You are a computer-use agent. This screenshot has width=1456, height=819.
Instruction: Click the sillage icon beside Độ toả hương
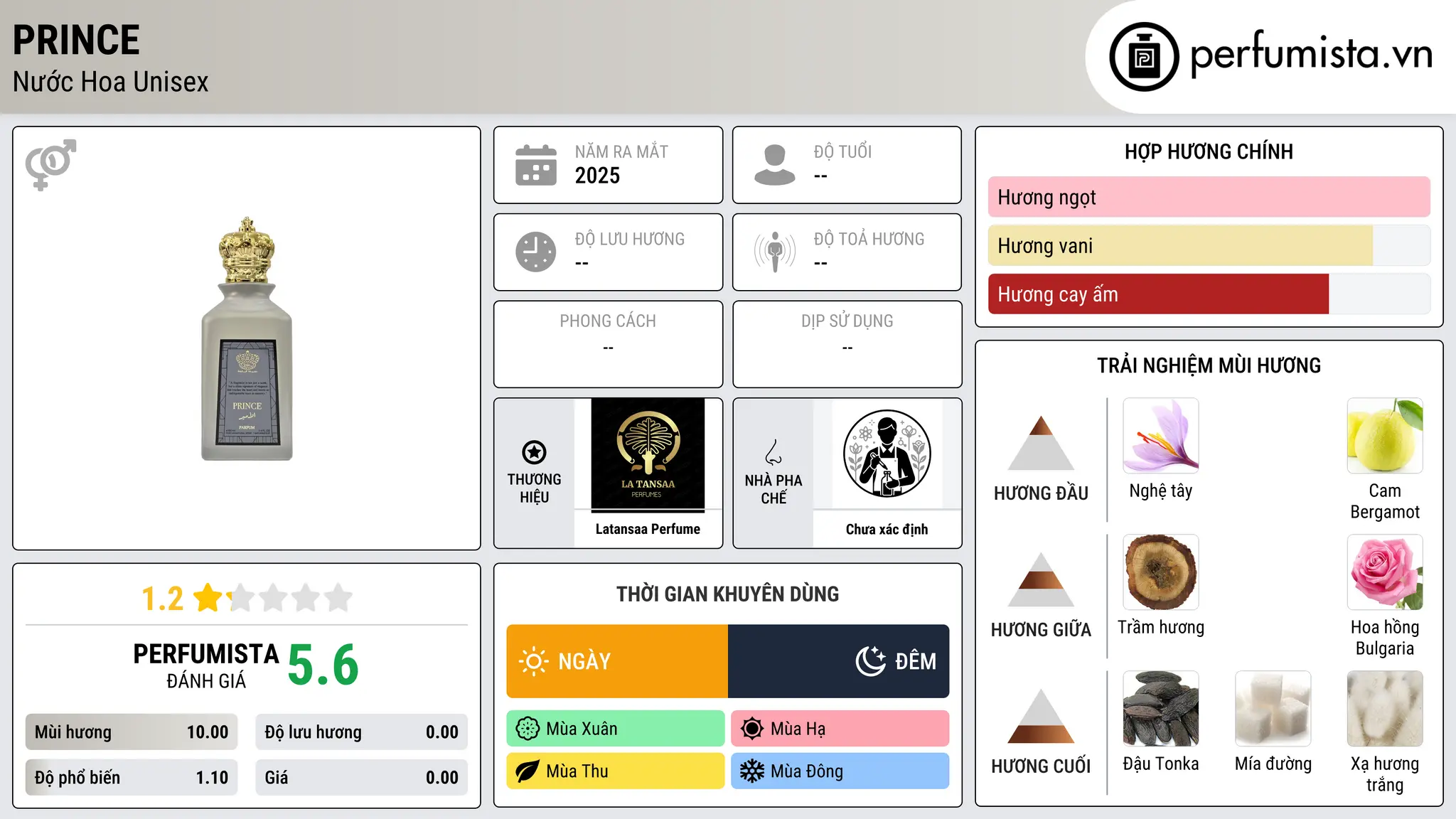tap(775, 252)
